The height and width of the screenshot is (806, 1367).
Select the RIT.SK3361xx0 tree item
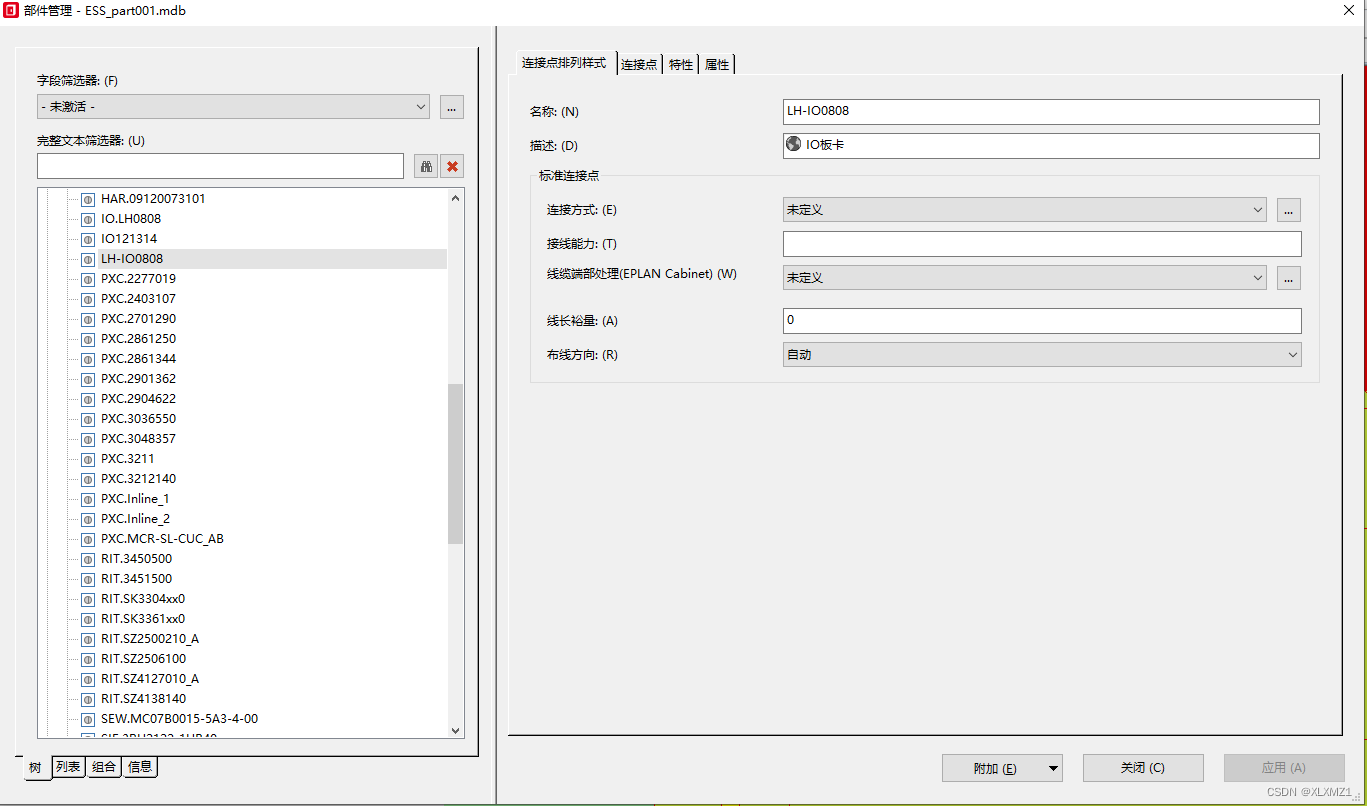[143, 619]
